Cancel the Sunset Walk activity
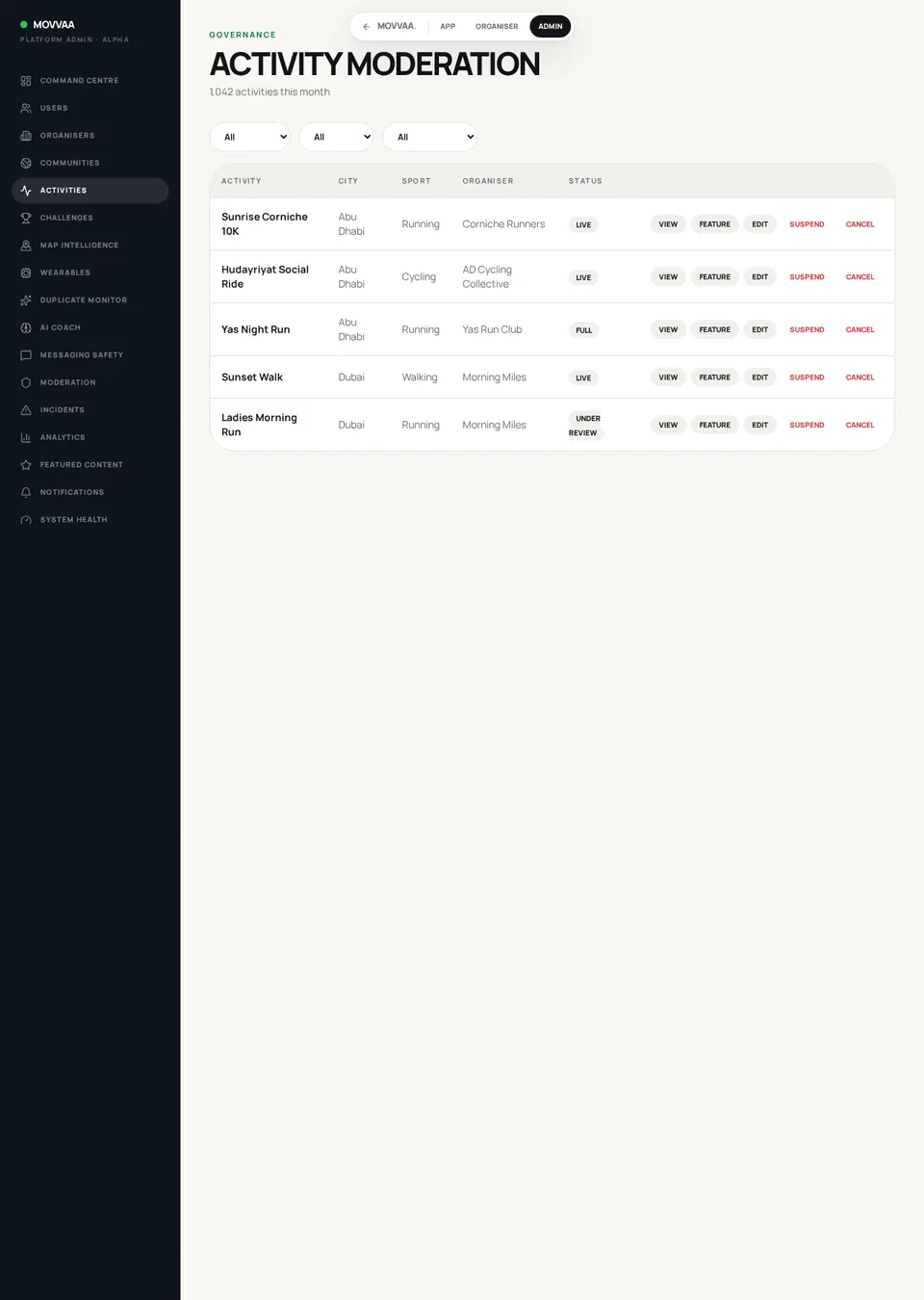 860,377
